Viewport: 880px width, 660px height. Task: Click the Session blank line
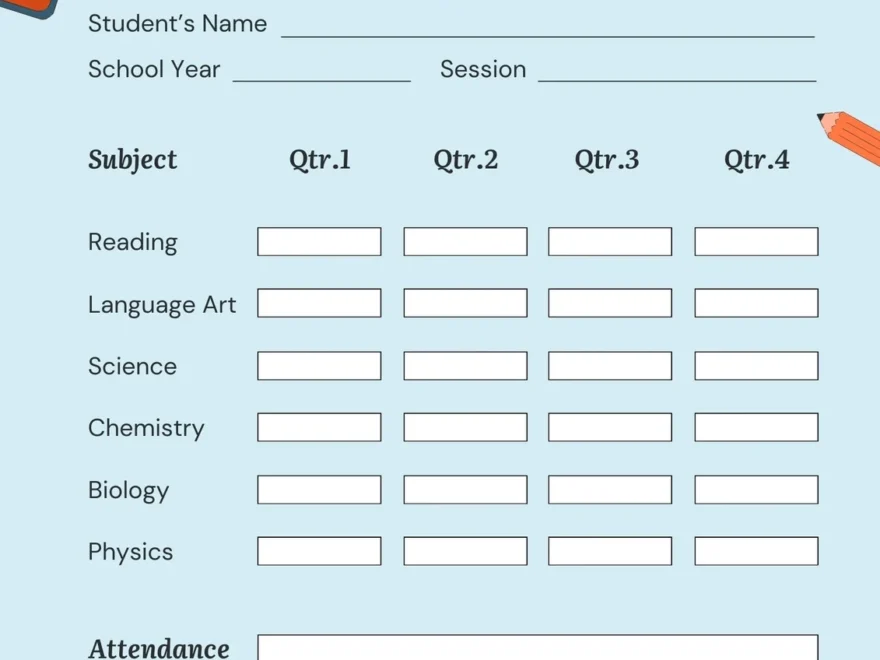coord(677,72)
